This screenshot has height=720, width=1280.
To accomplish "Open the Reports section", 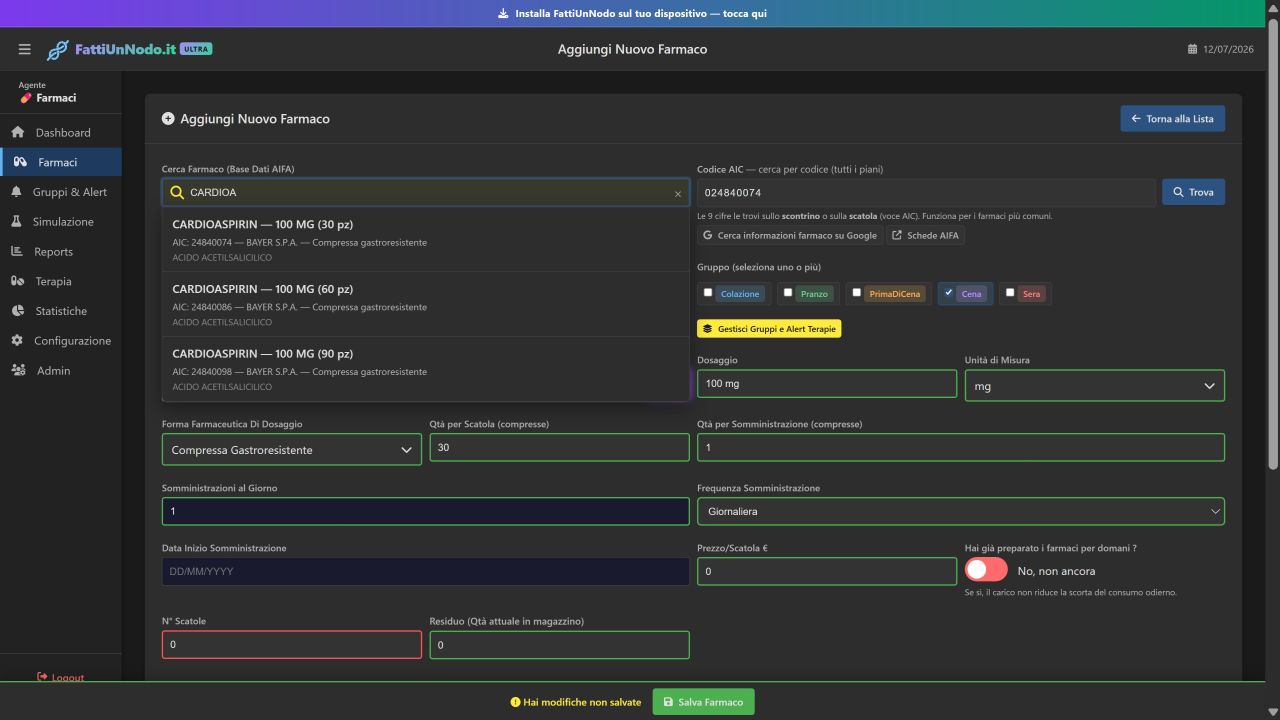I will click(x=61, y=251).
